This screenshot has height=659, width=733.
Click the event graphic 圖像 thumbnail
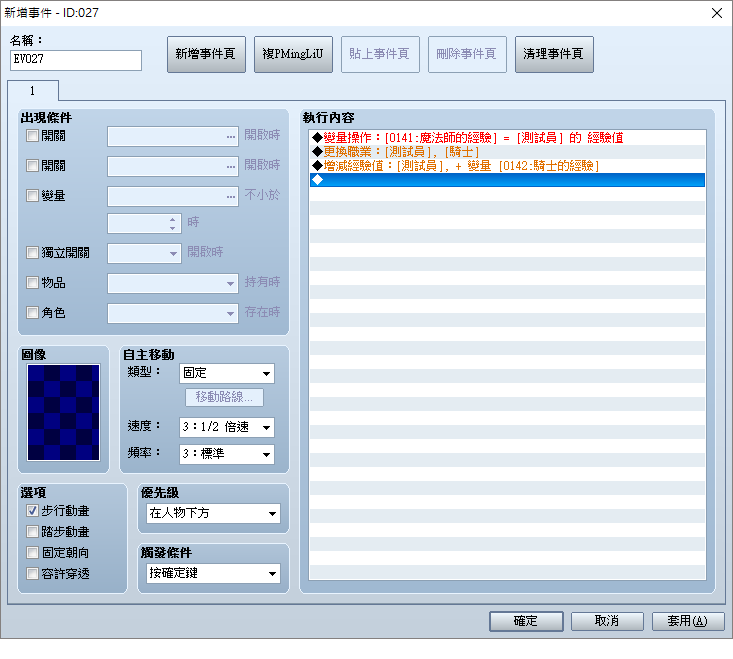click(64, 413)
